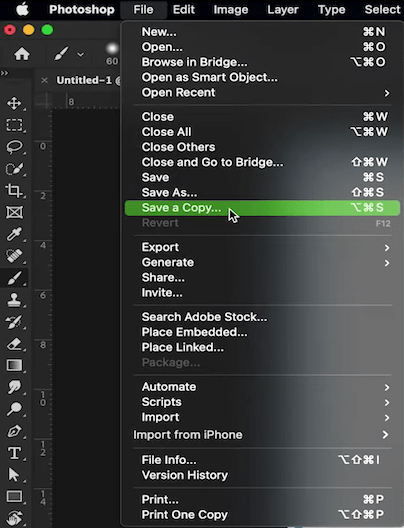Select the Object Selection tool
The image size is (404, 528).
(14, 169)
